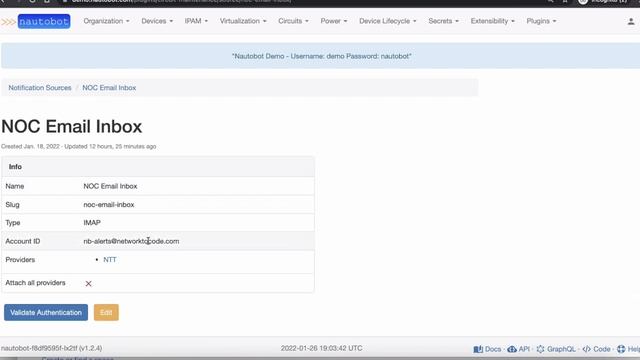The image size is (640, 360).
Task: Open the Docs link text in footer
Action: 493,349
